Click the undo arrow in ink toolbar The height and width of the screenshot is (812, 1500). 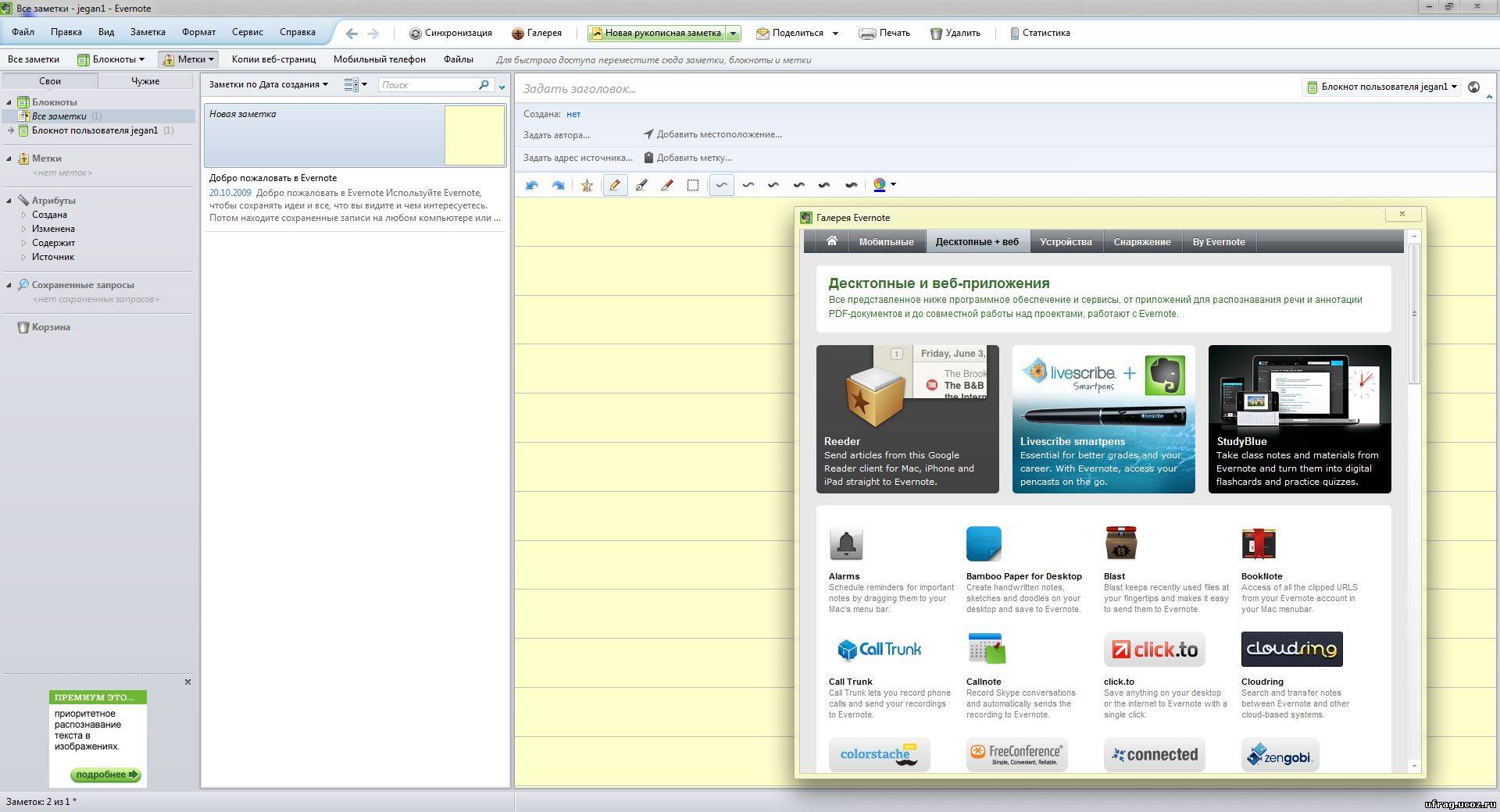[532, 185]
